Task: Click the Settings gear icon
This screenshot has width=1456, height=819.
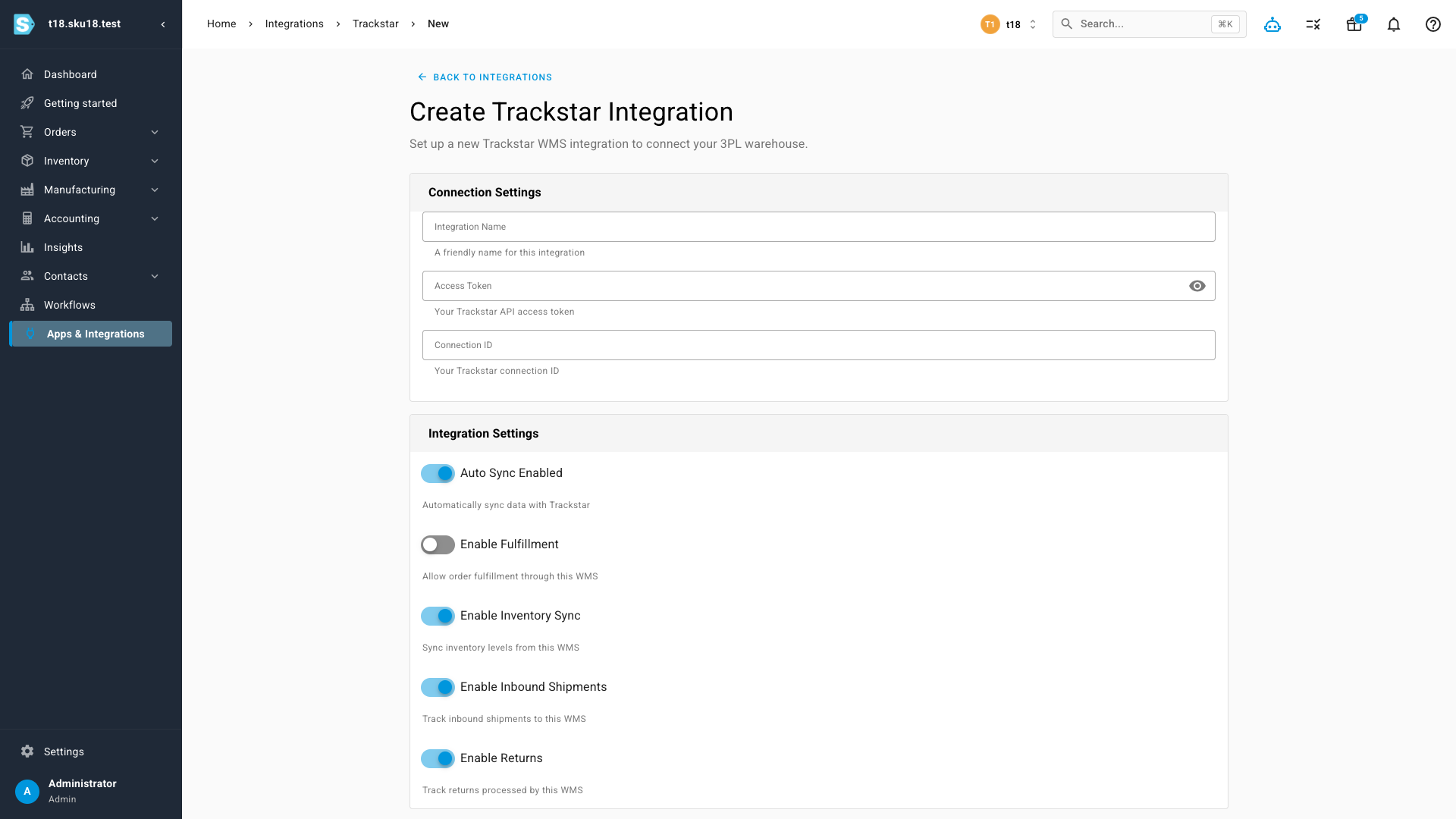Action: 27,752
